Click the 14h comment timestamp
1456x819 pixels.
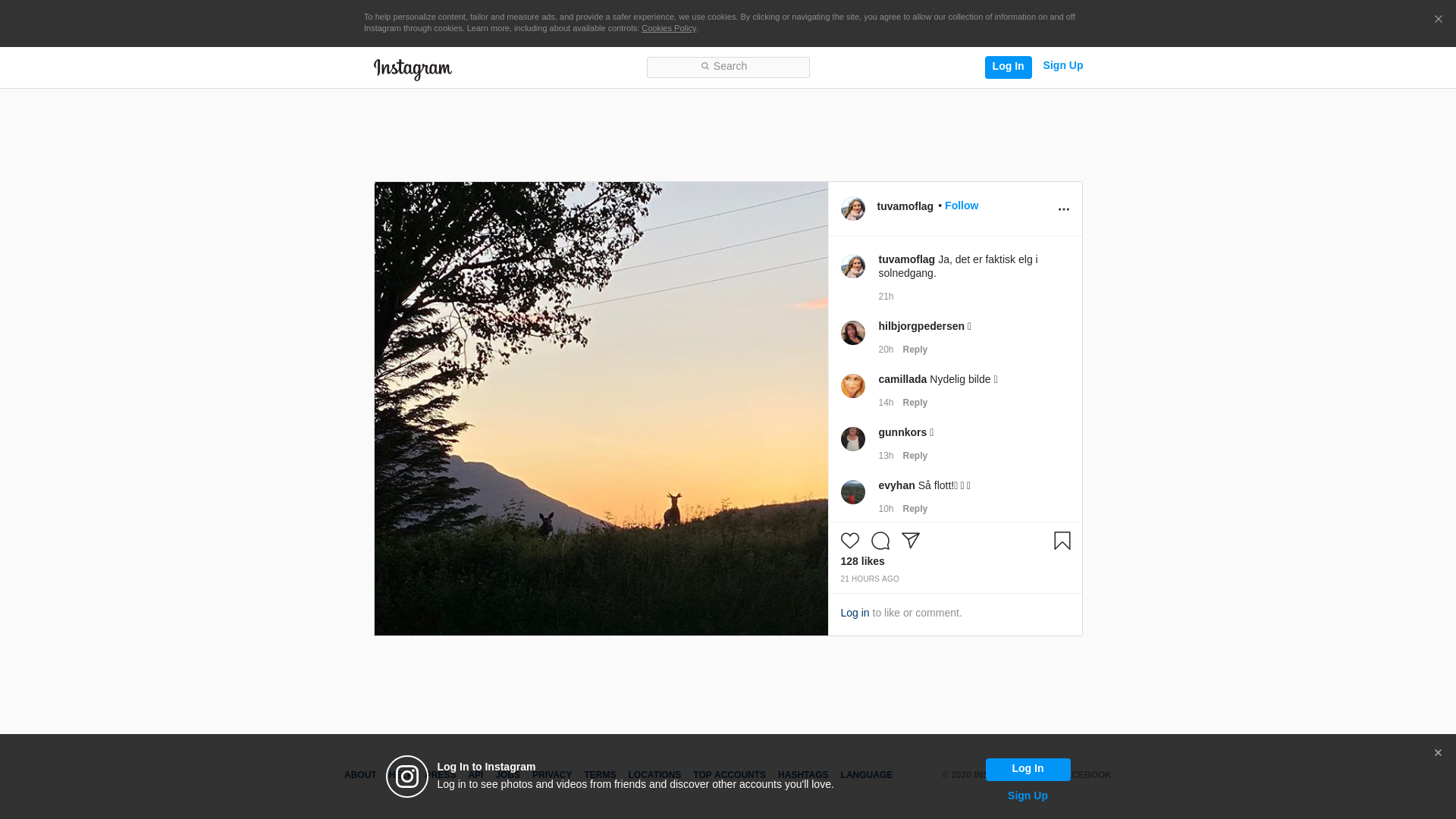coord(886,403)
